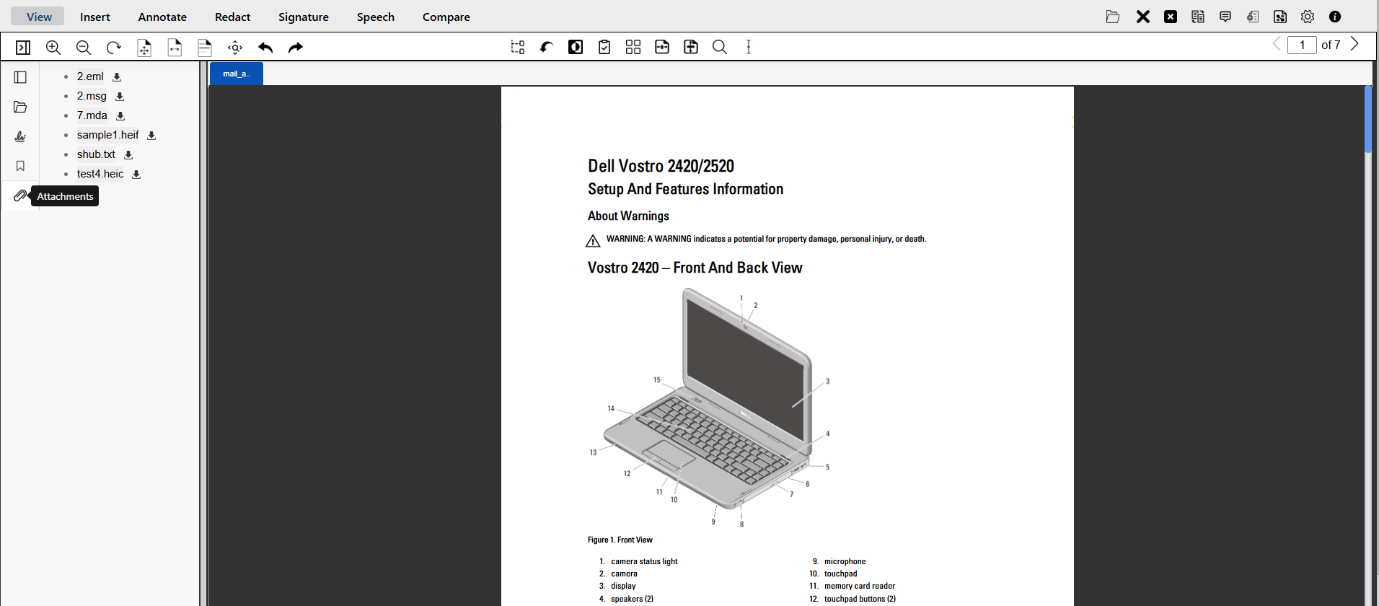Select fit width page icon
Screen dimensions: 1379x606
click(175, 47)
